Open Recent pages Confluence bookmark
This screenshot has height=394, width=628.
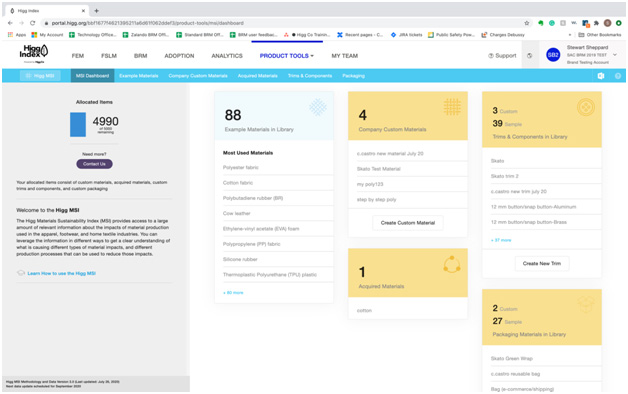(360, 35)
